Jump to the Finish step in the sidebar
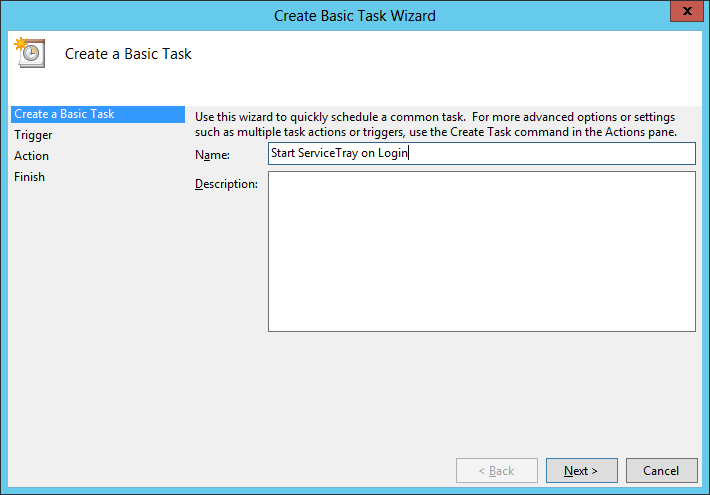 click(x=29, y=177)
